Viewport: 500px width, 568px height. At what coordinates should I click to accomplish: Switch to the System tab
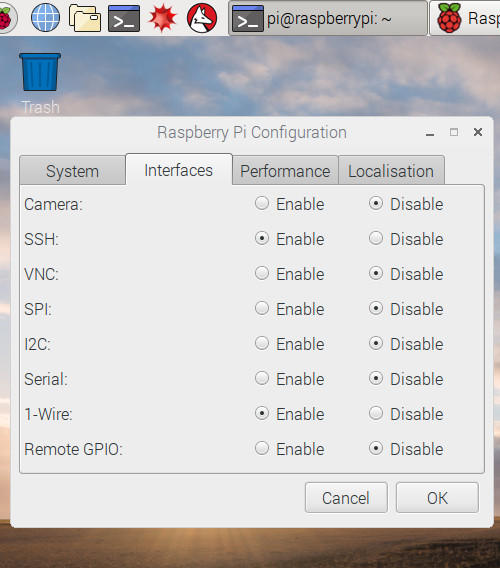[x=72, y=171]
